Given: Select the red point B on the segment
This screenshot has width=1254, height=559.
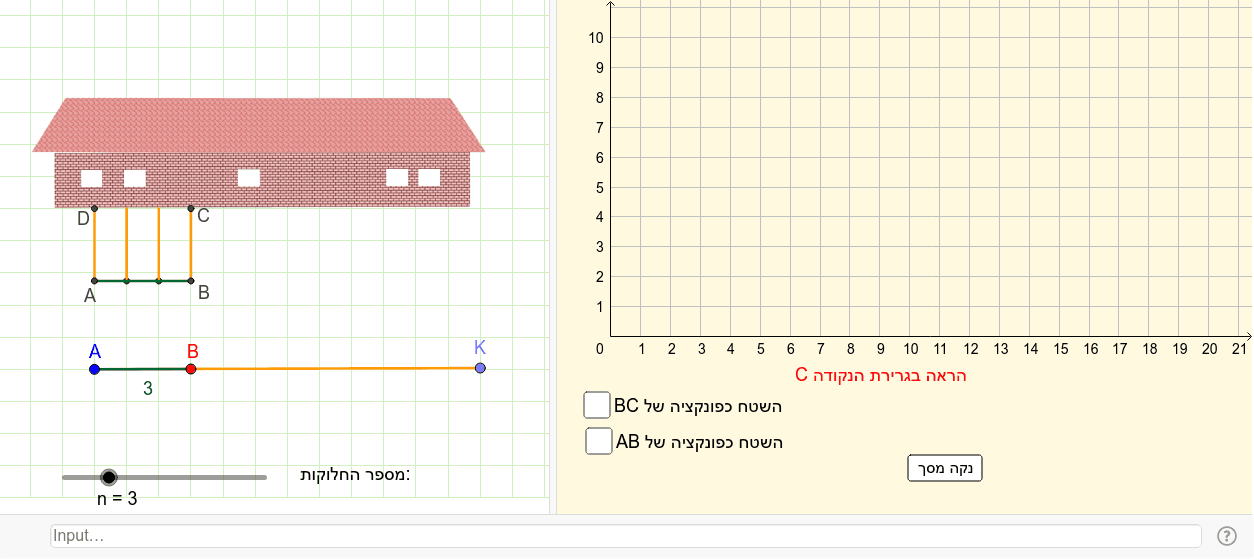Looking at the screenshot, I should [x=191, y=369].
